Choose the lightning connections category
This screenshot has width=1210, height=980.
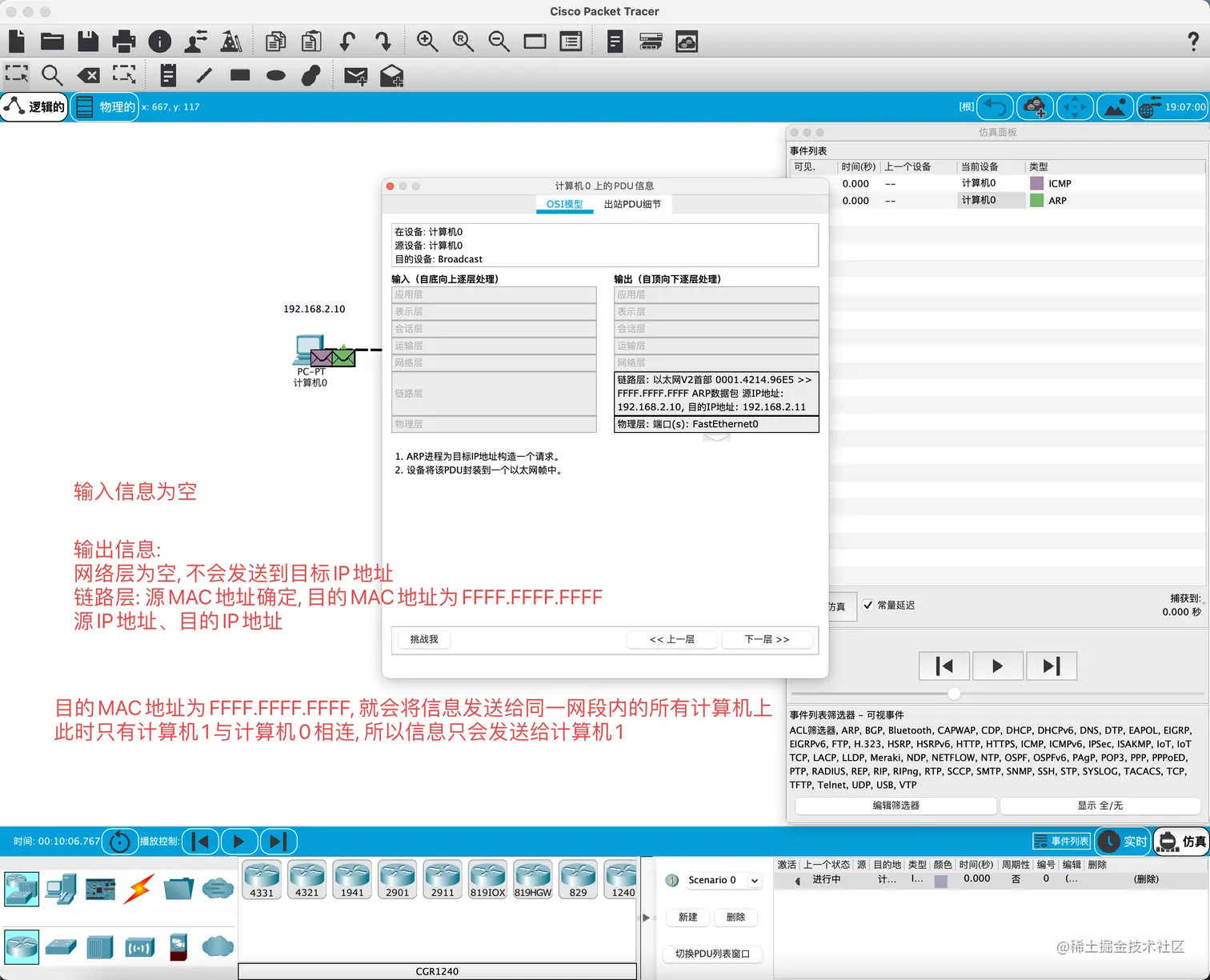[x=139, y=888]
